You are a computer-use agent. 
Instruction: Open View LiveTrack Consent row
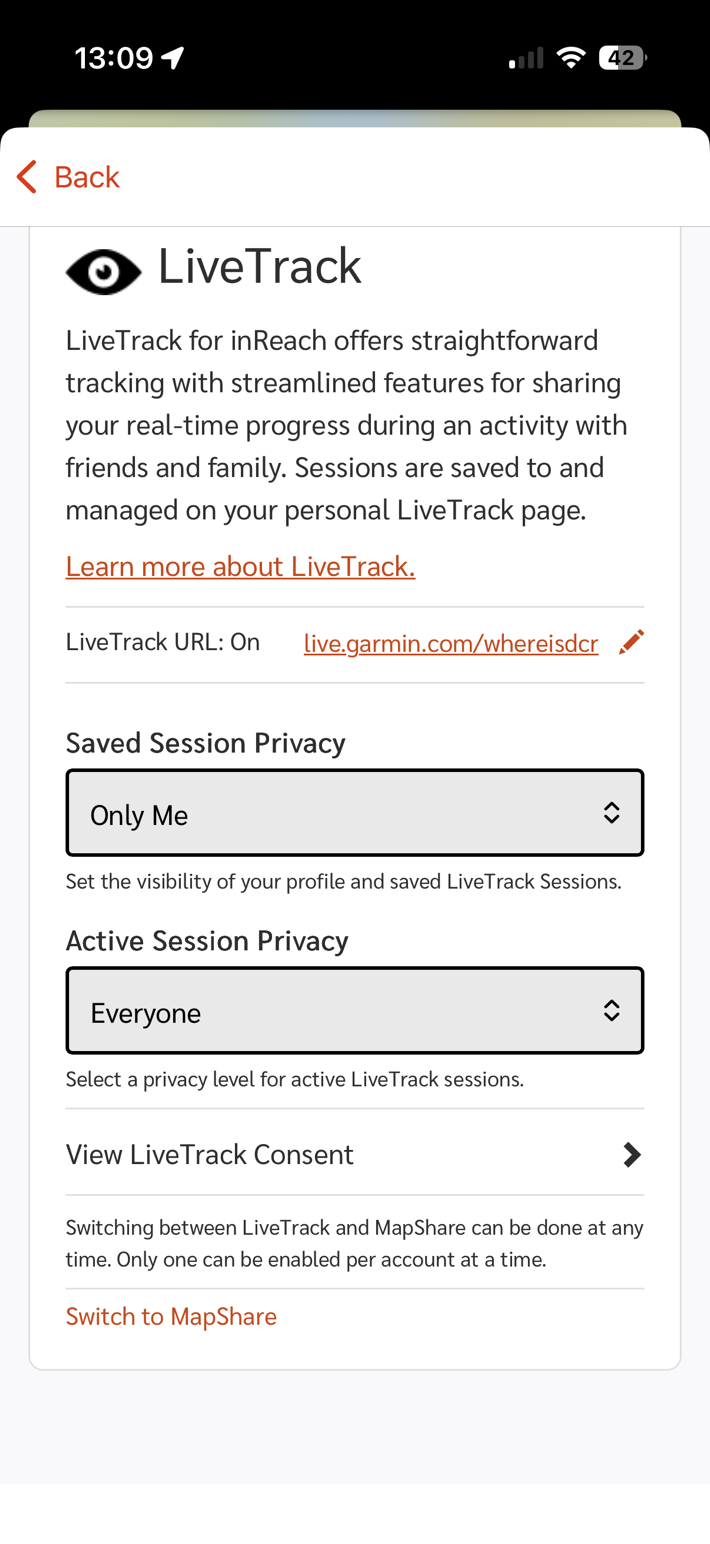(x=210, y=1155)
